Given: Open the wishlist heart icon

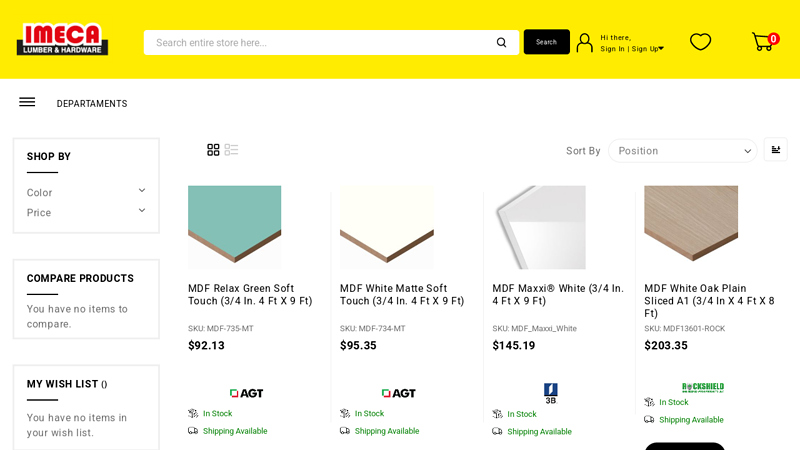Looking at the screenshot, I should tap(700, 42).
